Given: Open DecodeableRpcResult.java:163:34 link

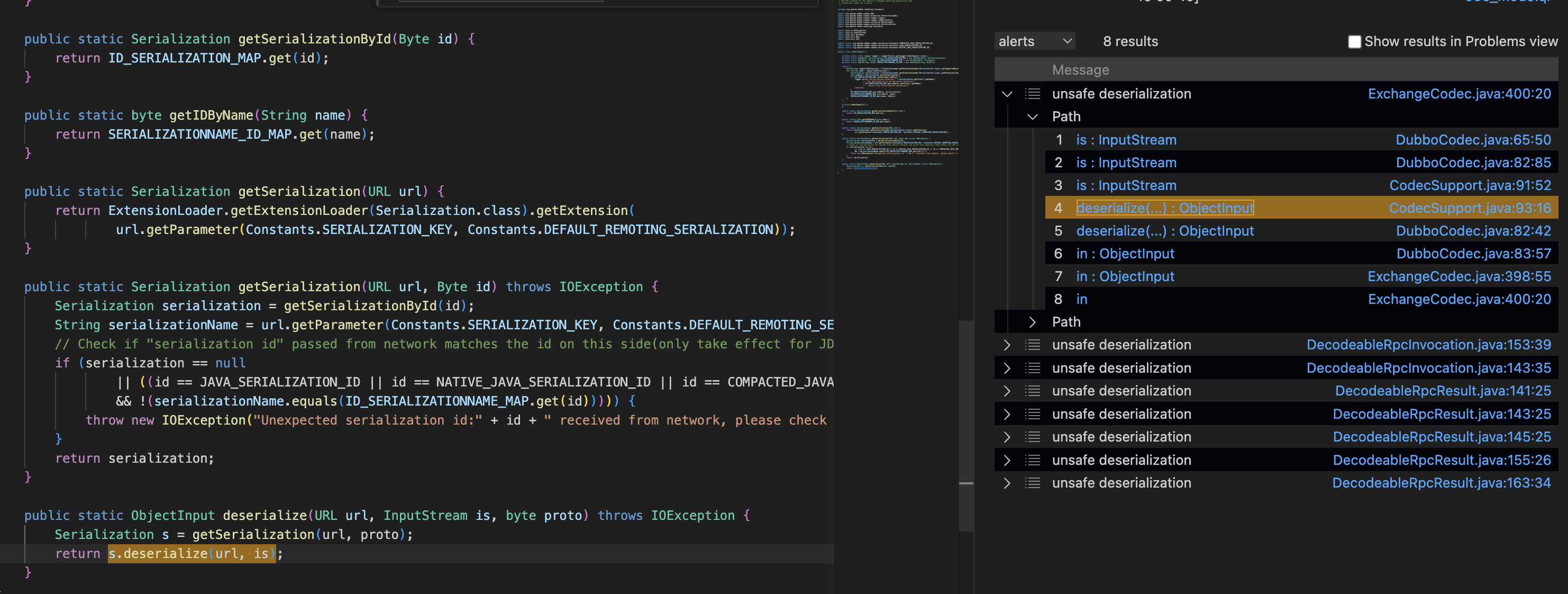Looking at the screenshot, I should 1442,483.
